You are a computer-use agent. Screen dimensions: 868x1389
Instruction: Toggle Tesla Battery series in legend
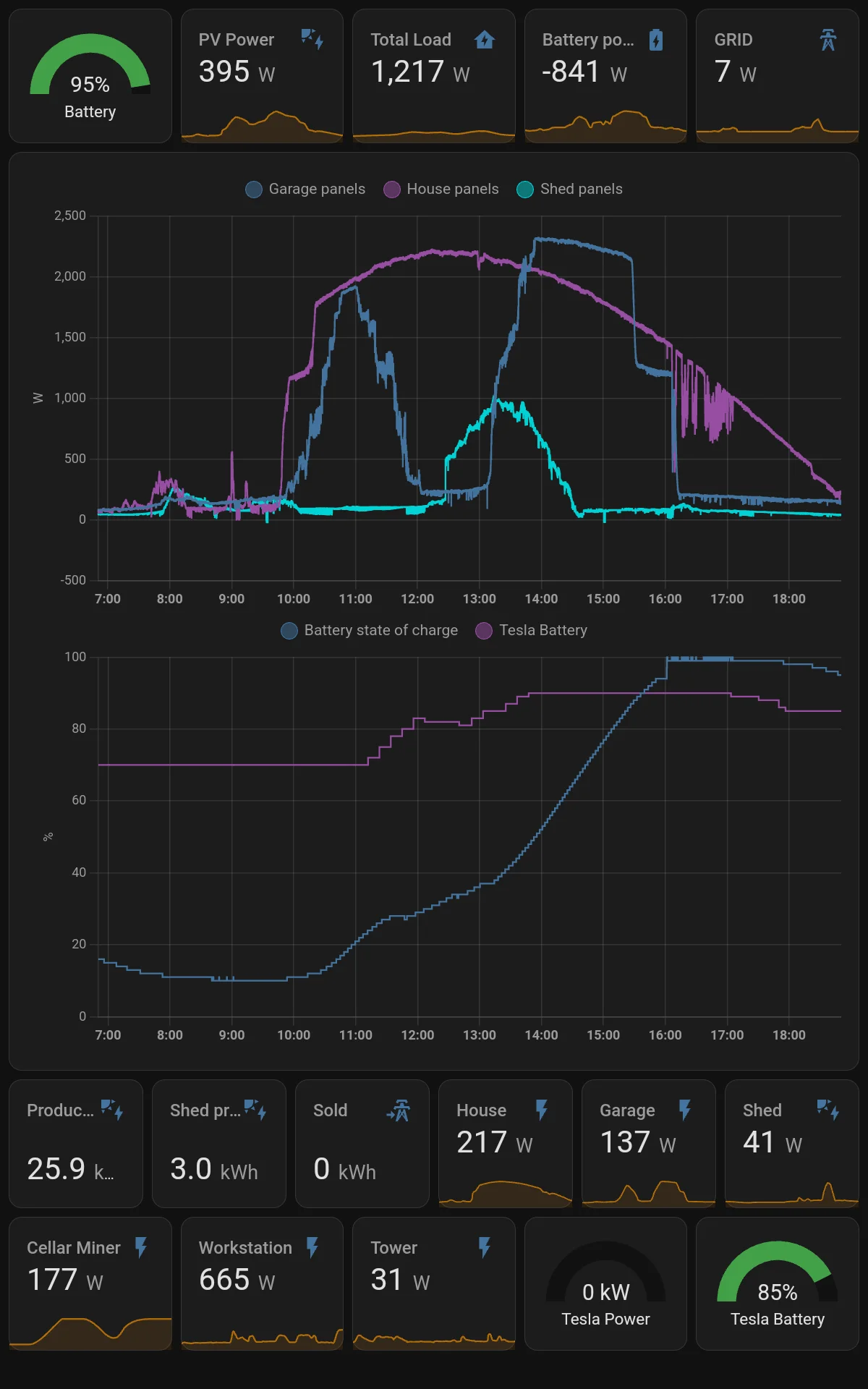coord(532,630)
